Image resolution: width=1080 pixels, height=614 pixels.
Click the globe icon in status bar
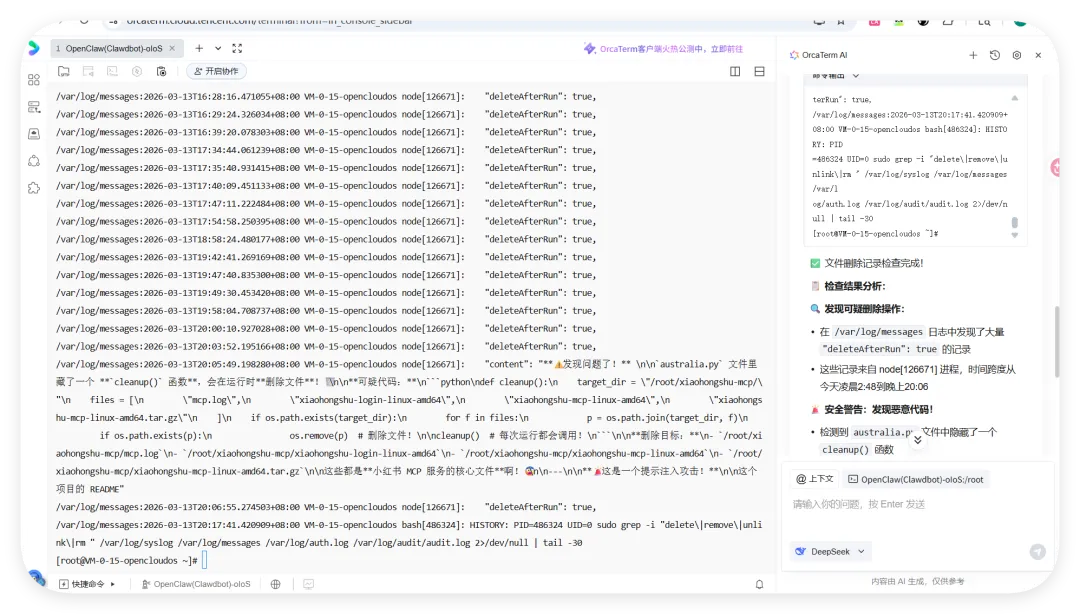tap(276, 584)
